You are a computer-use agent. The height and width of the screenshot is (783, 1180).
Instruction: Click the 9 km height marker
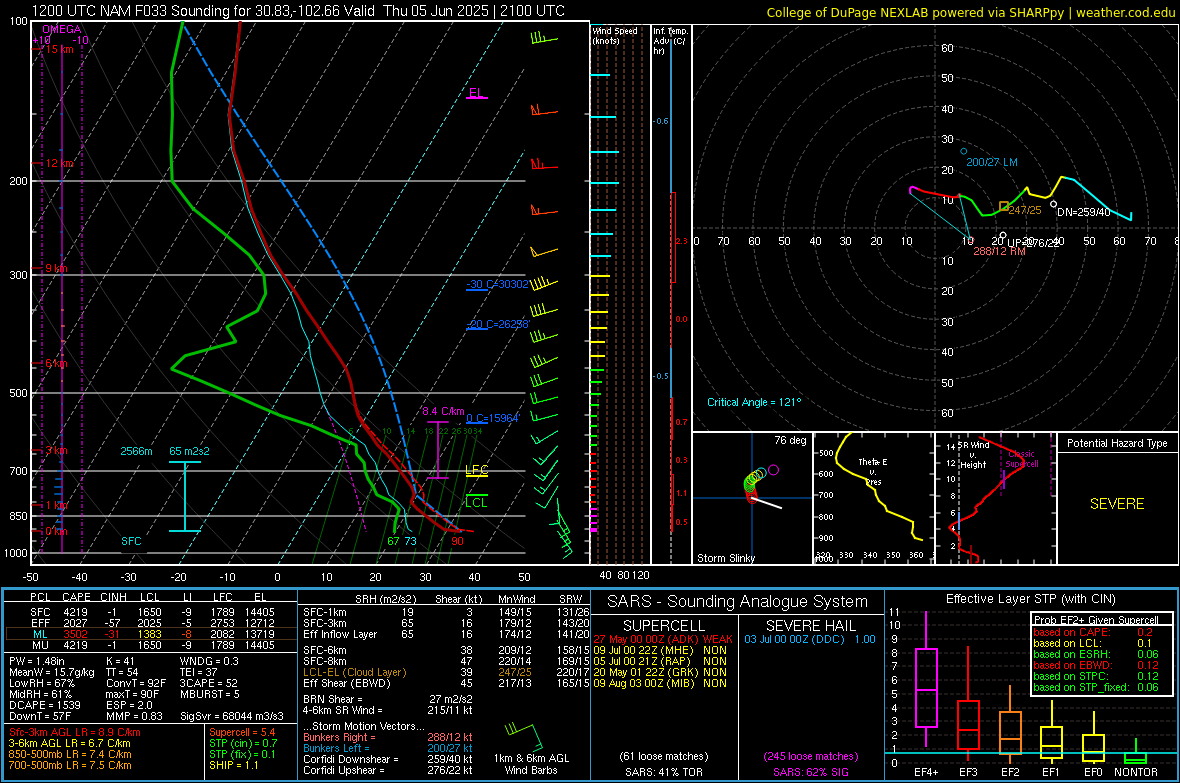coord(56,269)
